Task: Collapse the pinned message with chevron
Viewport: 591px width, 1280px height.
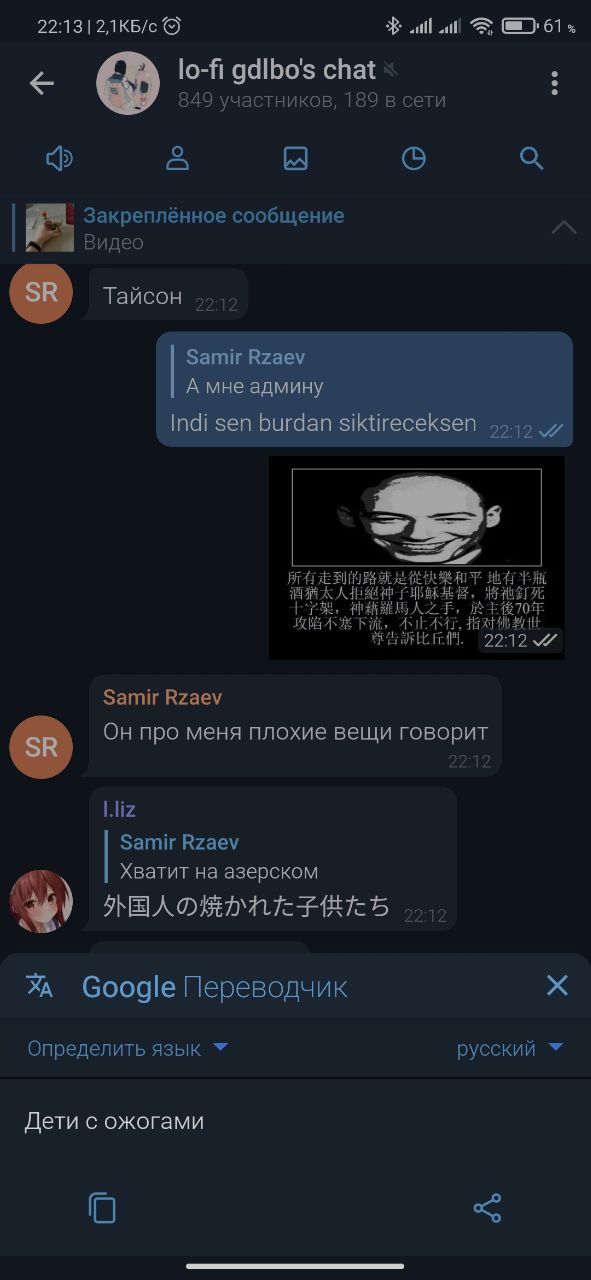Action: click(564, 228)
